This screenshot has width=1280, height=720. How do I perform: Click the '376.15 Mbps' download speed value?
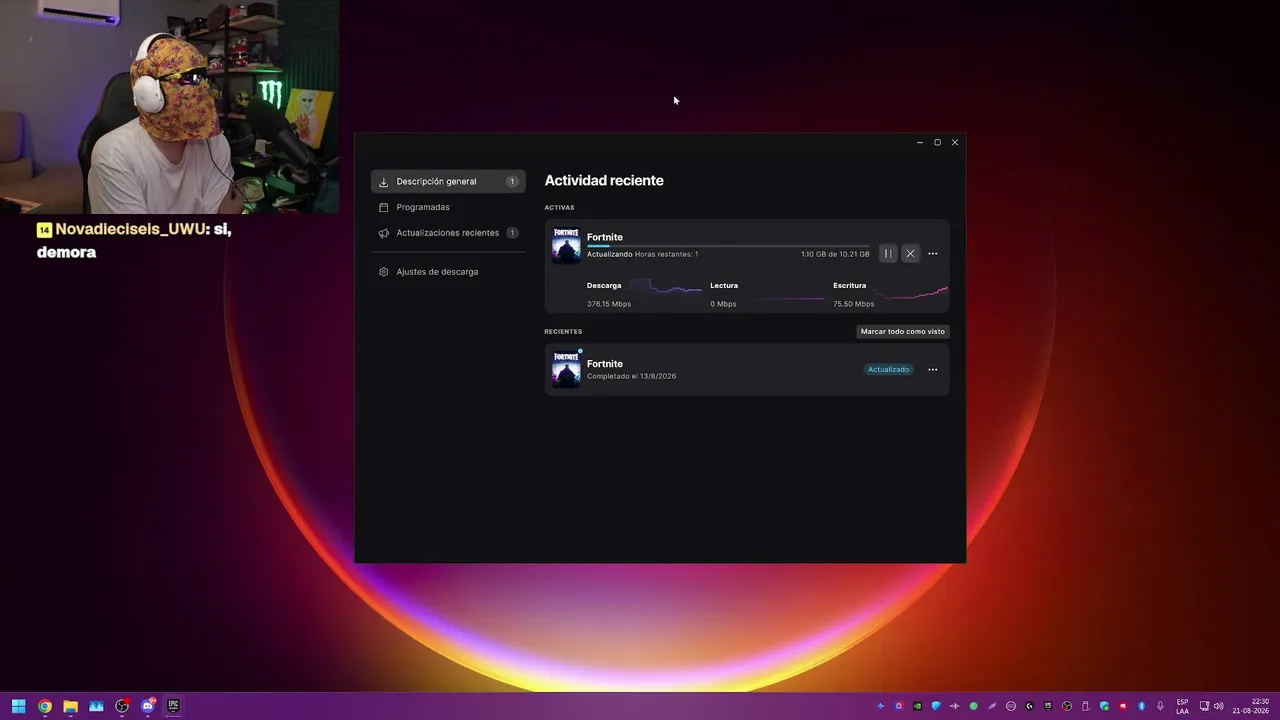click(609, 304)
